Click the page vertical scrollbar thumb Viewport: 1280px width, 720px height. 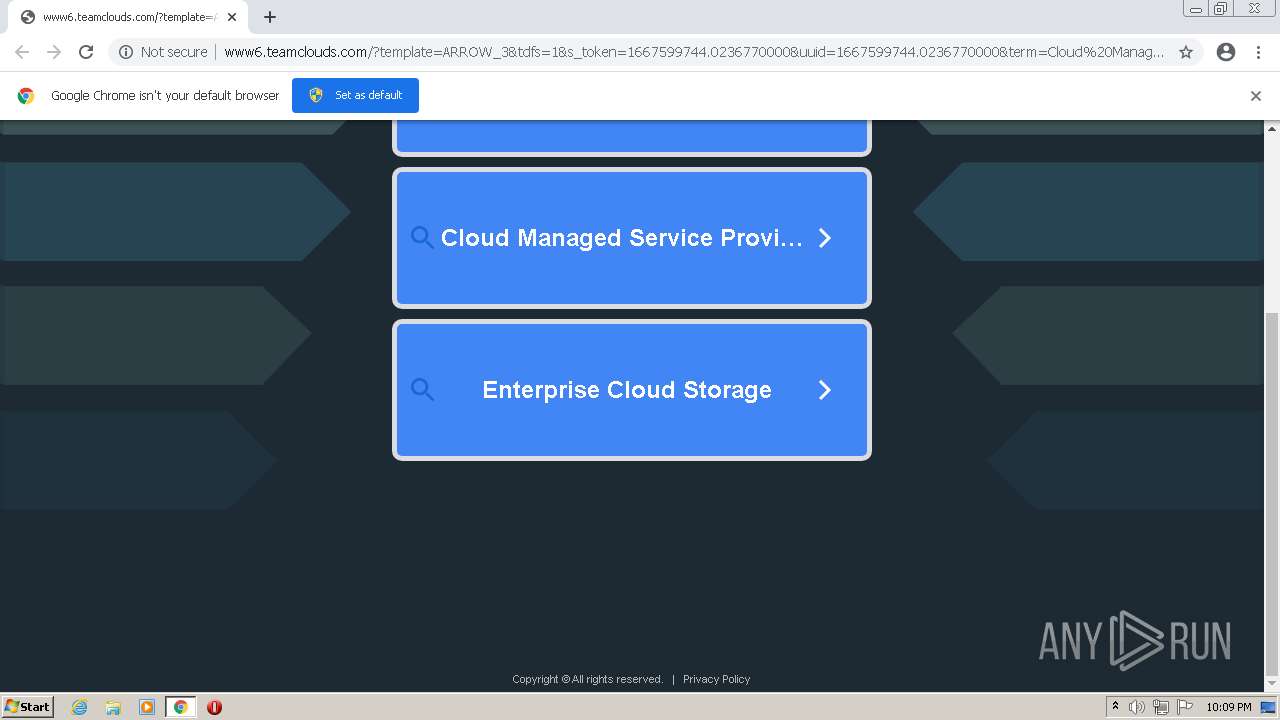[1272, 493]
